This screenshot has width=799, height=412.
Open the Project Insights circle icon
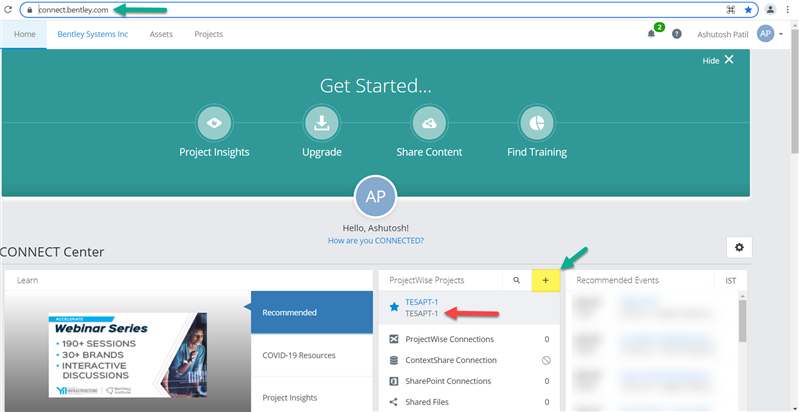214,123
